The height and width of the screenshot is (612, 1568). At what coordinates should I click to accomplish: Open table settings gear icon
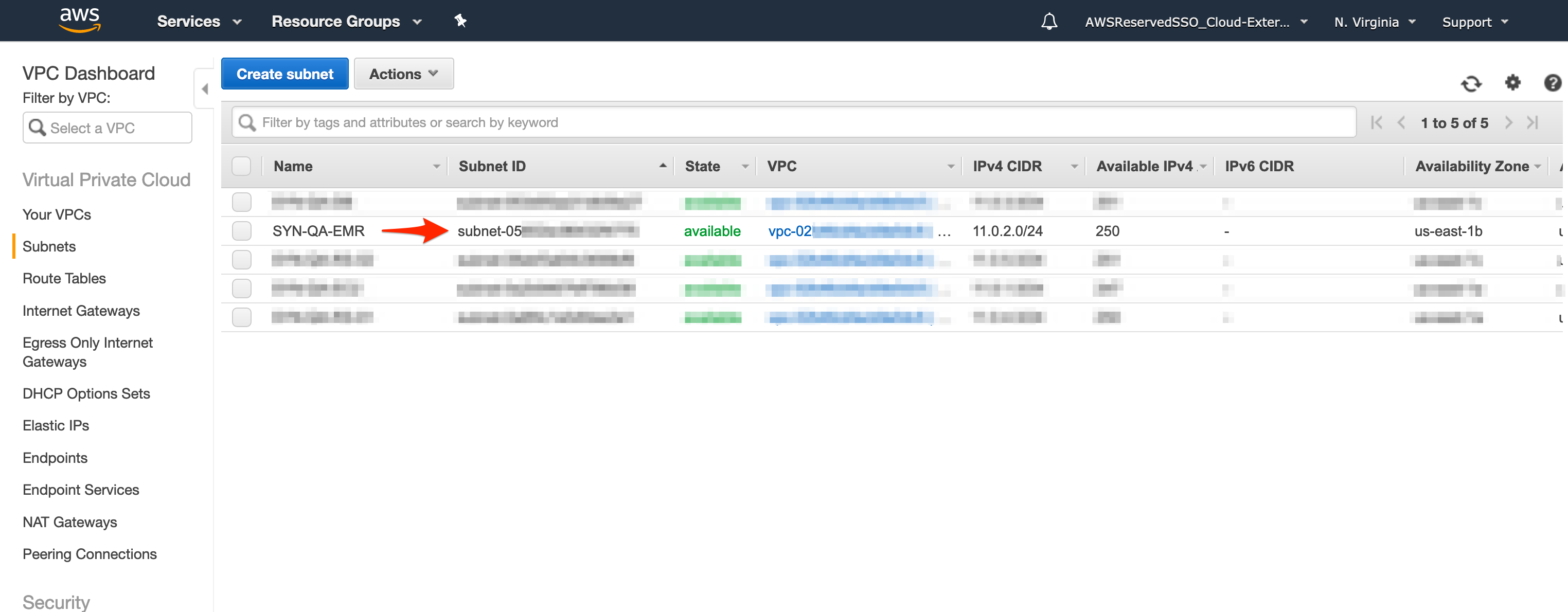(1512, 82)
